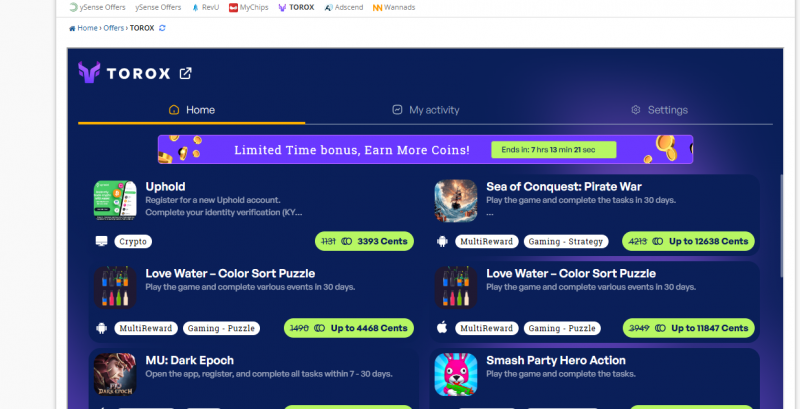Go to Offers breadcrumb link
This screenshot has height=409, width=800.
click(113, 28)
